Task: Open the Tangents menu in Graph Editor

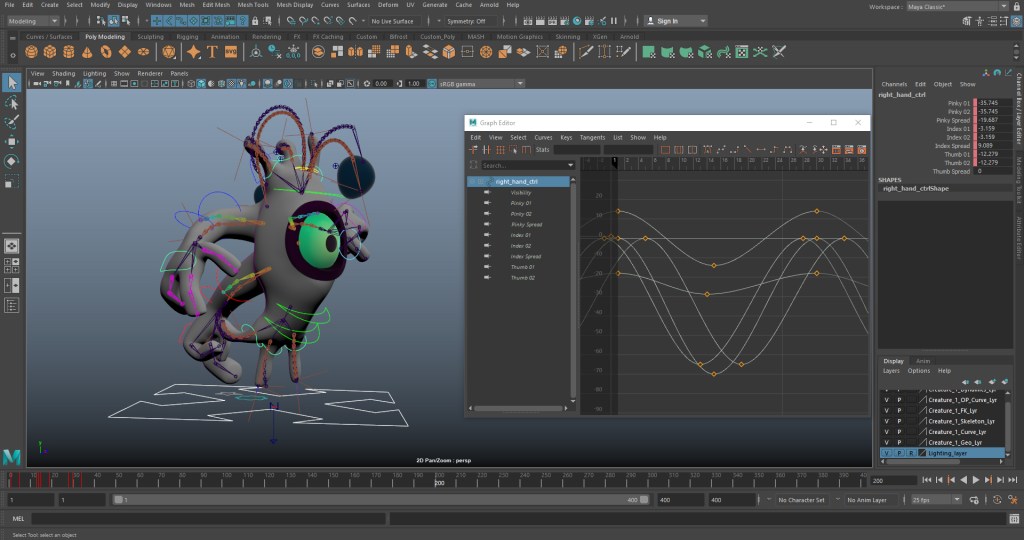Action: pyautogui.click(x=592, y=137)
